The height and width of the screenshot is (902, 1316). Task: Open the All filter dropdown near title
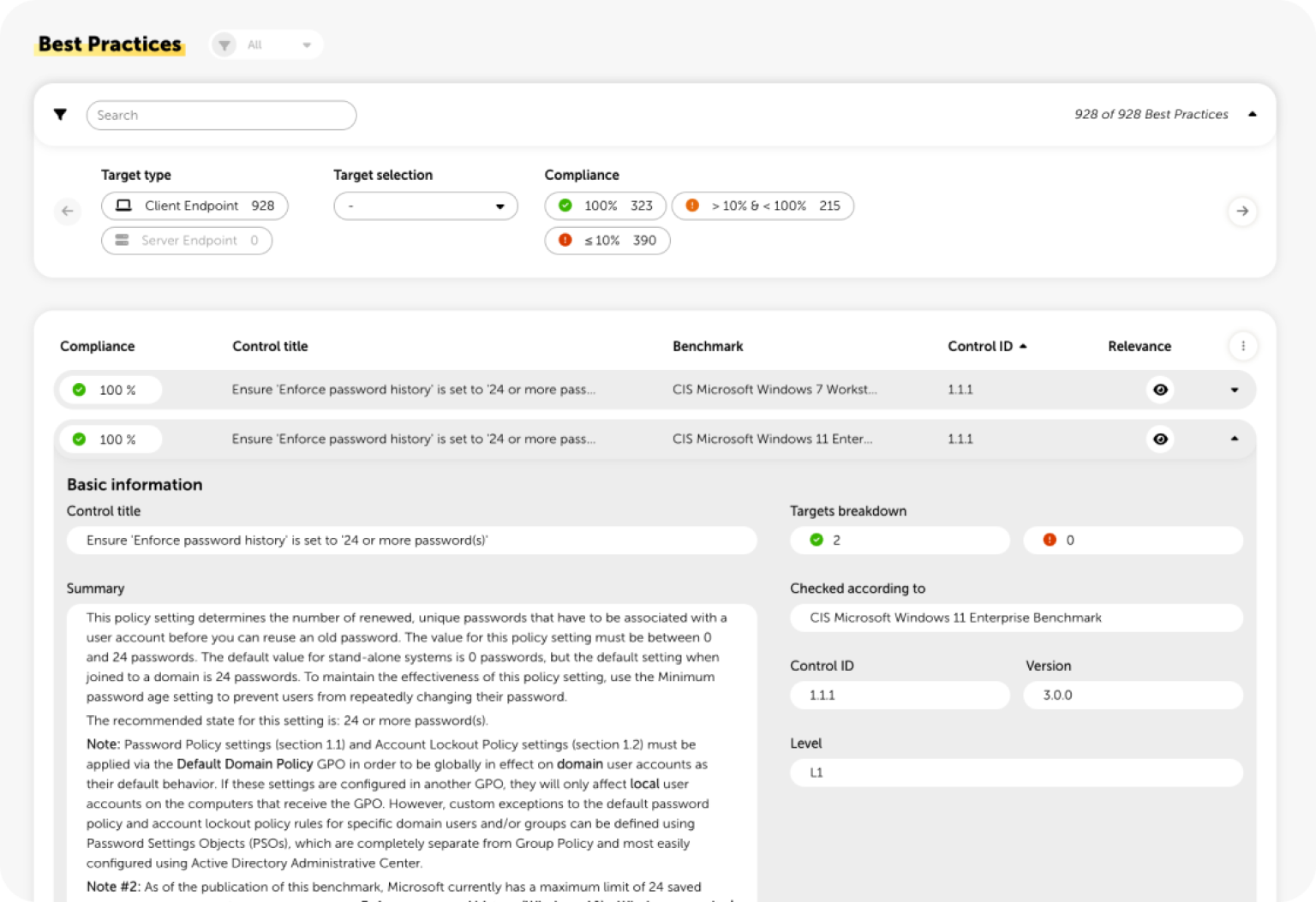[266, 45]
